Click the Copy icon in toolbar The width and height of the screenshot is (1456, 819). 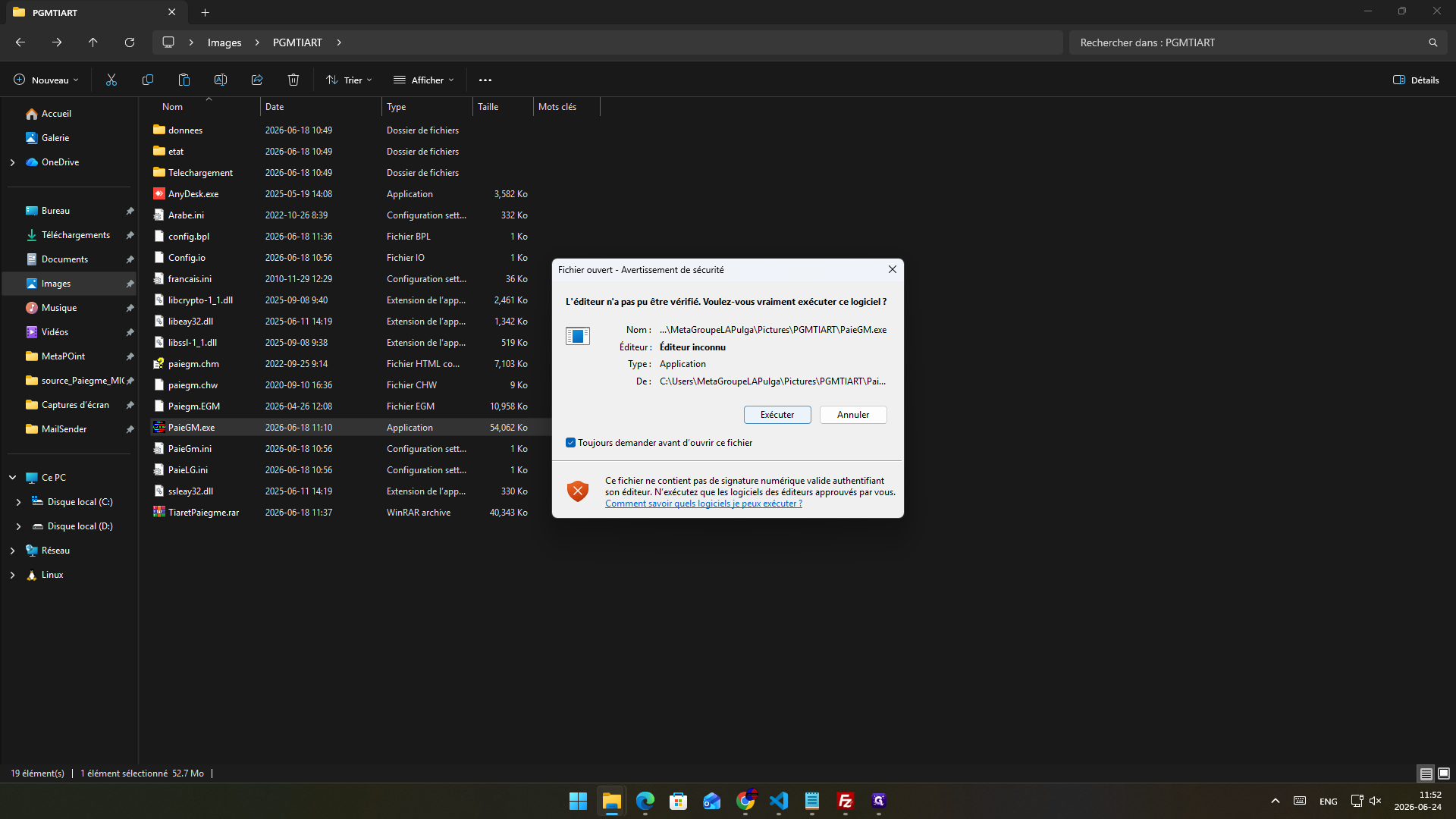[148, 80]
